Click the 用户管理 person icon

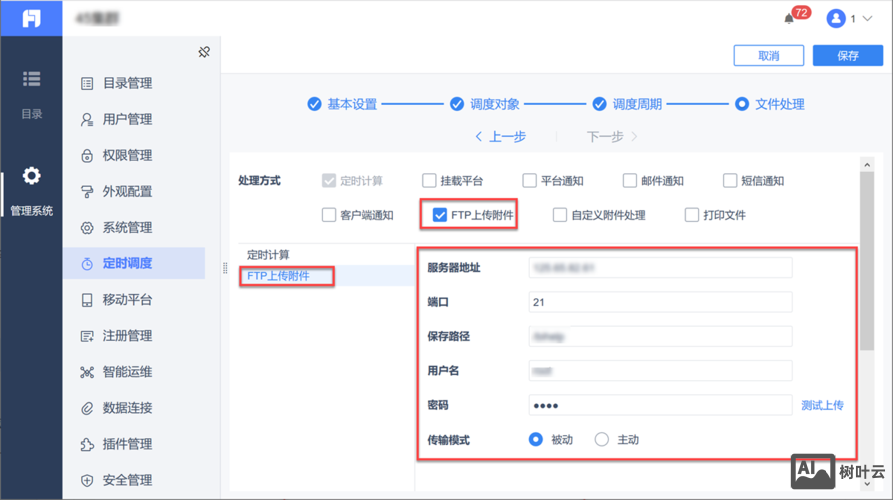click(87, 120)
